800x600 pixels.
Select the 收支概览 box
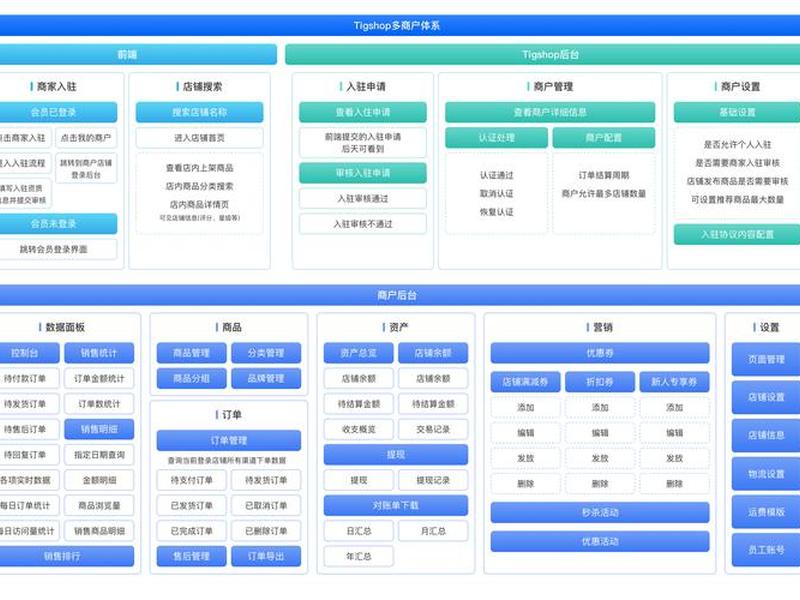359,430
